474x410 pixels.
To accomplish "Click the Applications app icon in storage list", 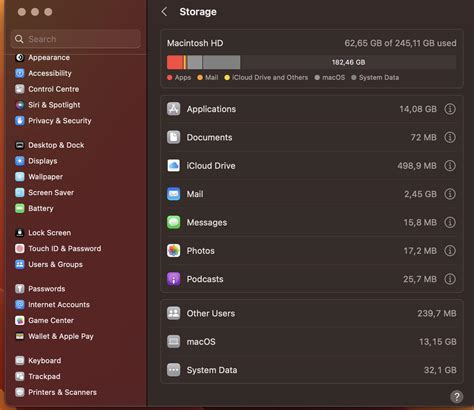I will point(174,109).
